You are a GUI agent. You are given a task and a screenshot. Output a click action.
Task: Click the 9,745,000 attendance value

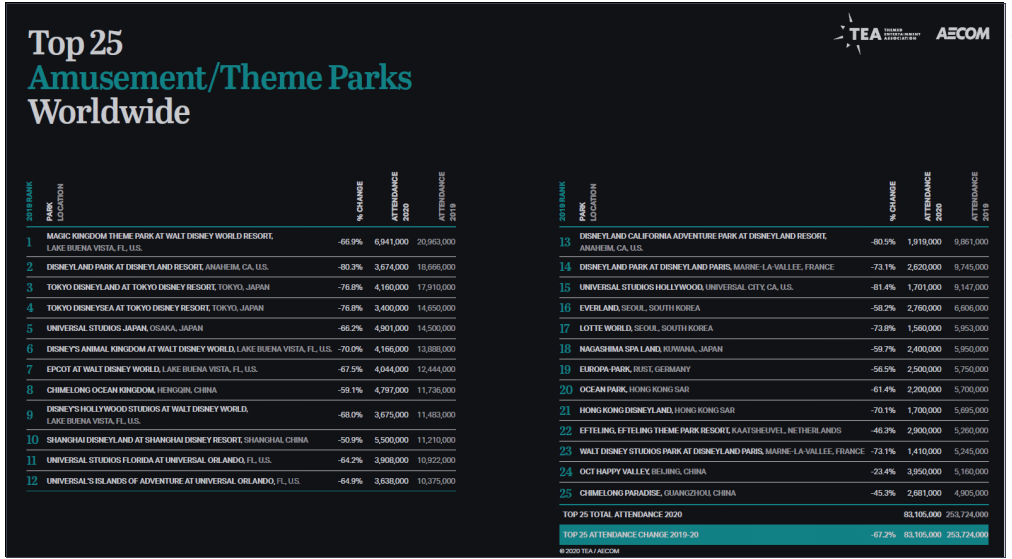point(971,267)
